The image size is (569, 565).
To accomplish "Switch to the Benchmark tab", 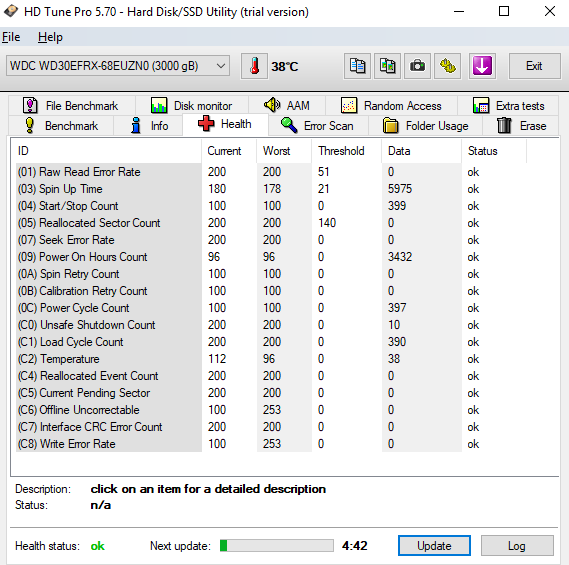I will (61, 126).
